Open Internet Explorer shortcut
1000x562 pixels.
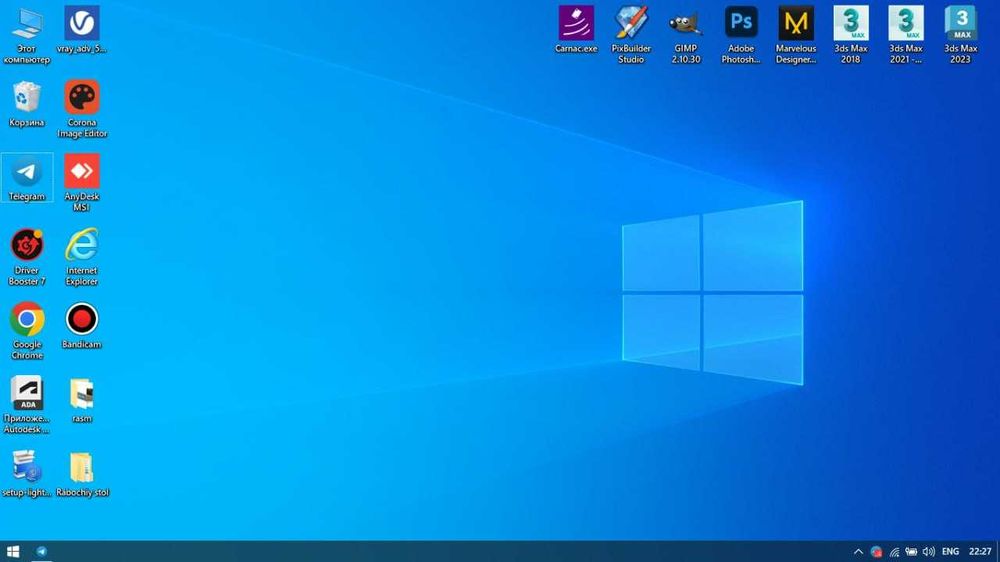coord(82,257)
